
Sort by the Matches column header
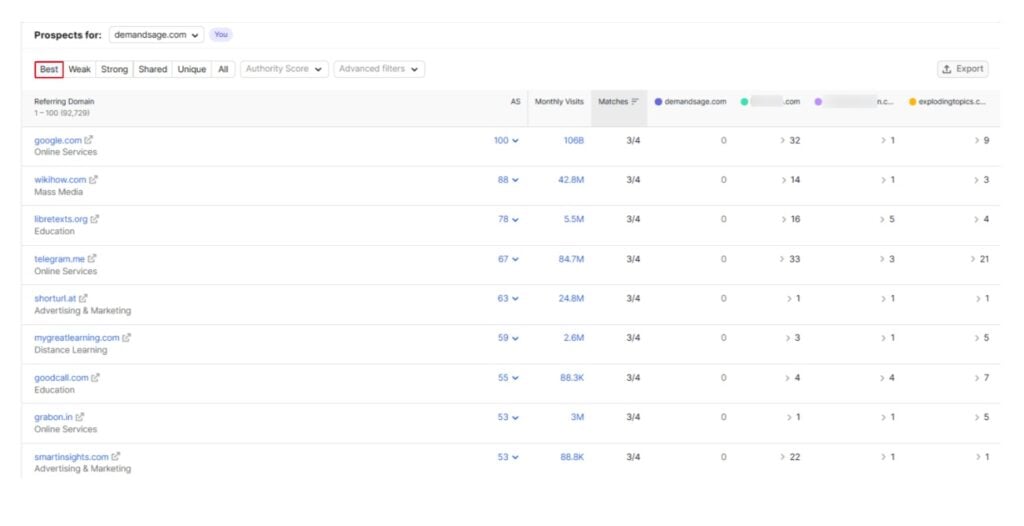point(618,108)
